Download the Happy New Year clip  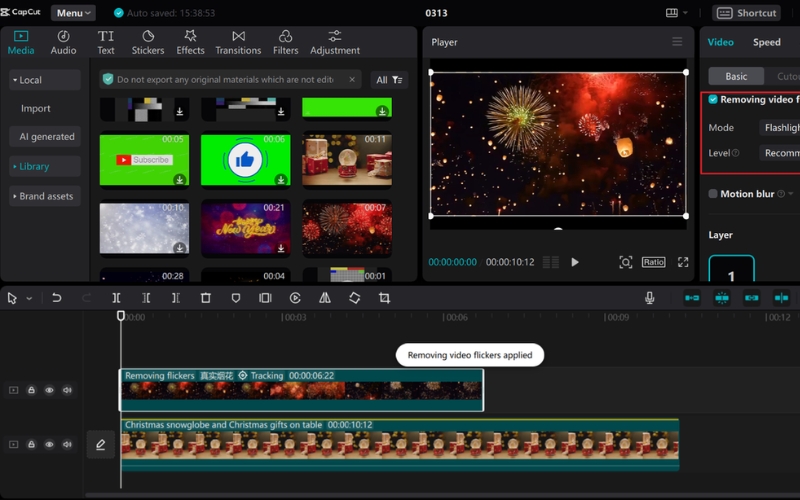point(281,248)
